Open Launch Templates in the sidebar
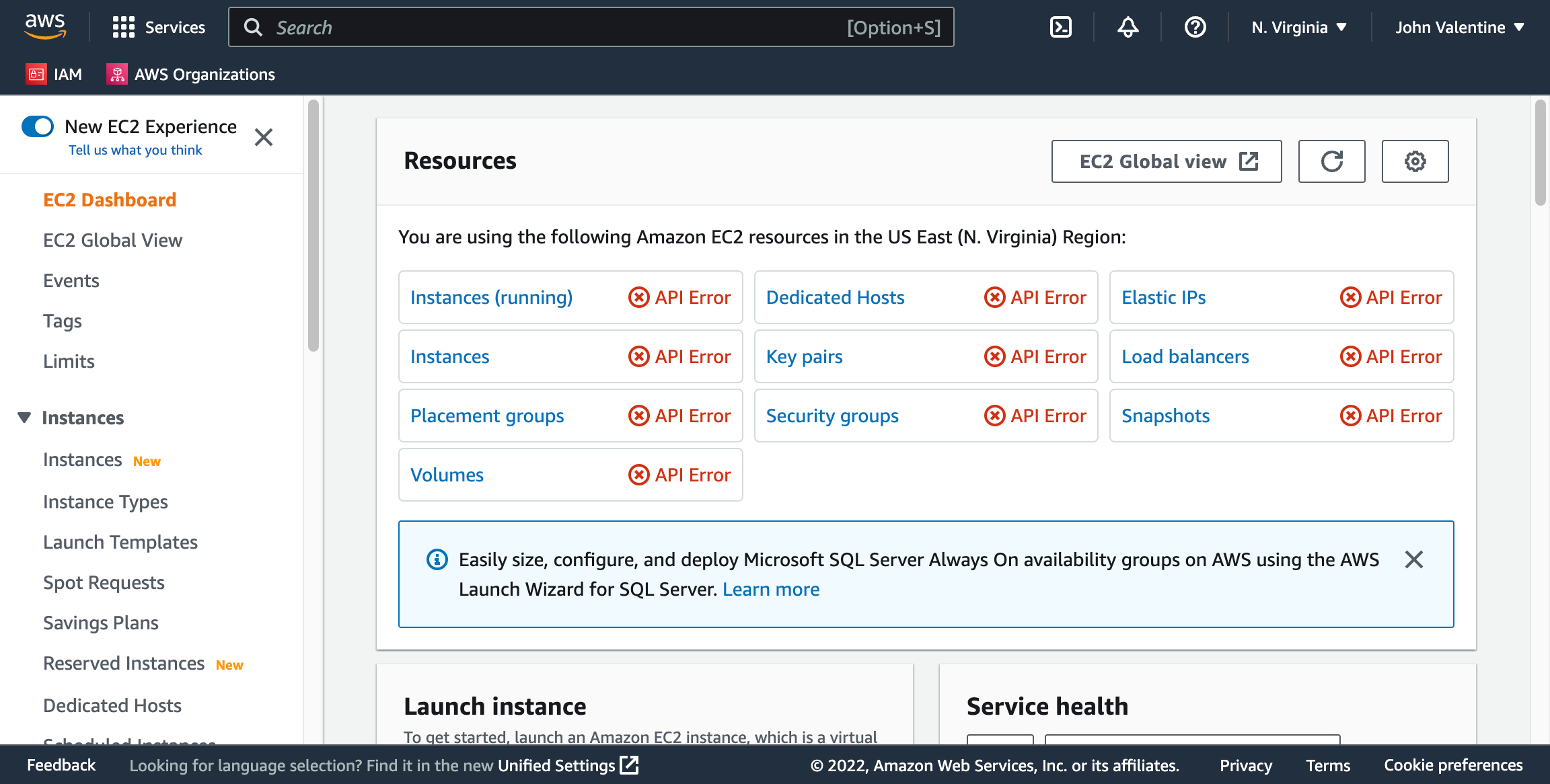 click(x=120, y=542)
